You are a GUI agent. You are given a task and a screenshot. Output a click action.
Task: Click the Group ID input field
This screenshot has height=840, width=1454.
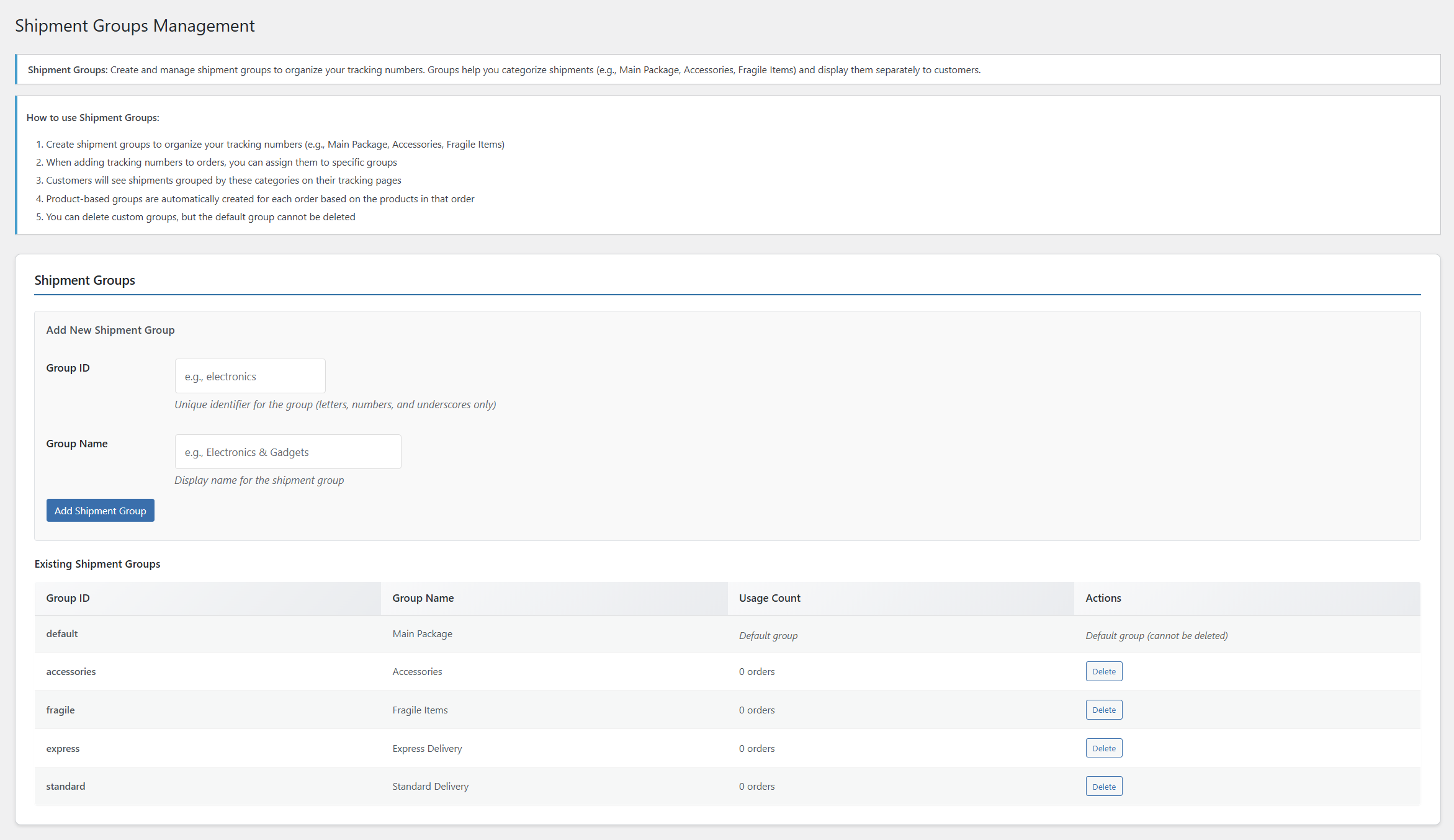click(x=249, y=376)
